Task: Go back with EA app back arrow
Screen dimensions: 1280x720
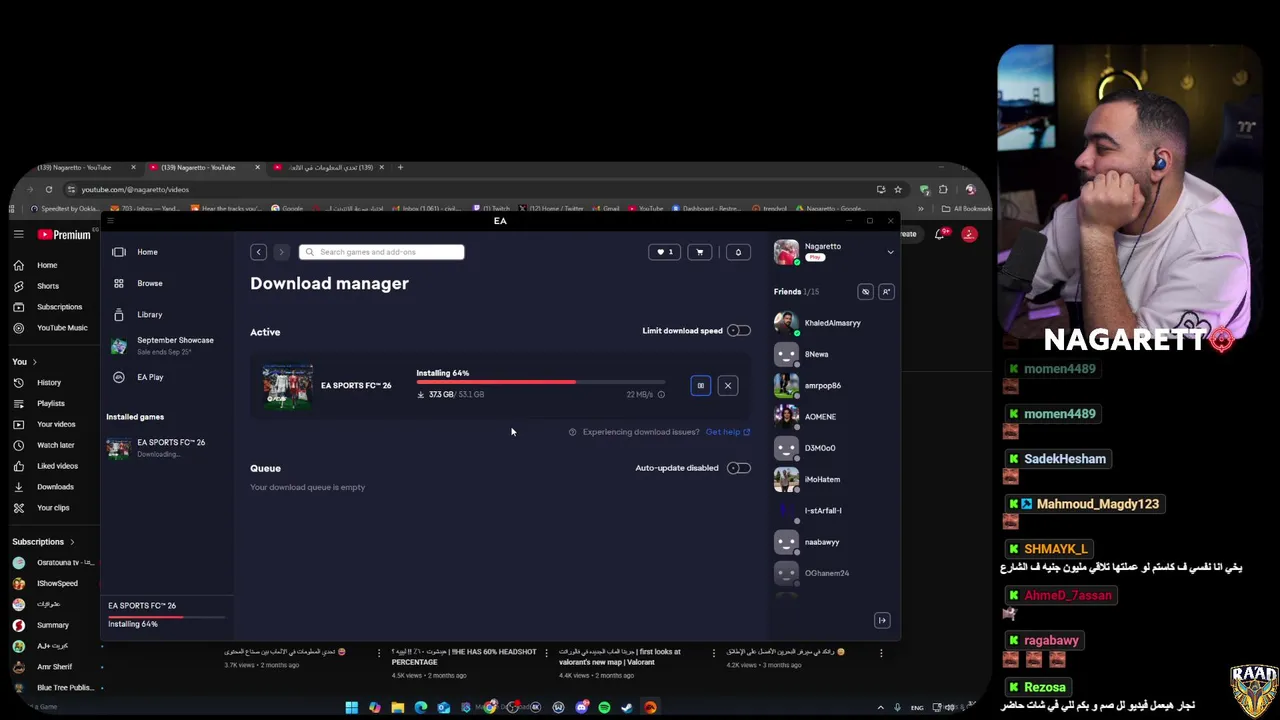Action: pyautogui.click(x=258, y=252)
